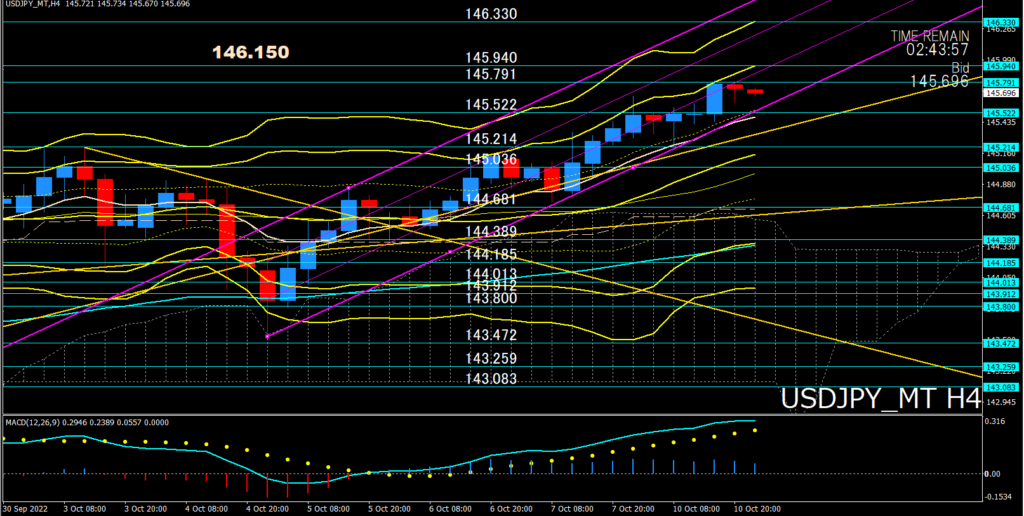Click the cyan 144.681 tag on price axis

pos(1000,208)
